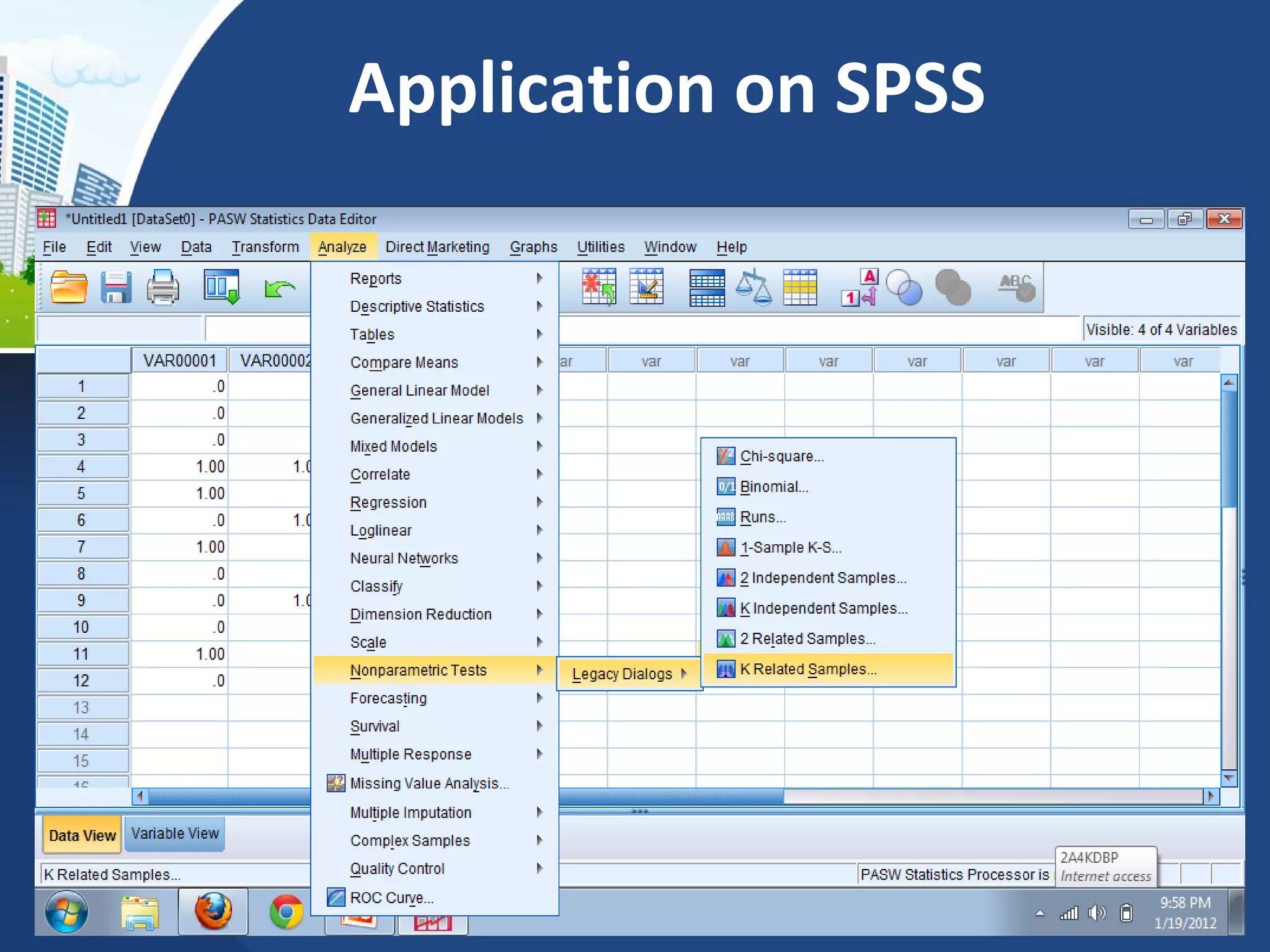Image resolution: width=1270 pixels, height=952 pixels.
Task: Expand the Reports submenu
Action: pyautogui.click(x=435, y=278)
